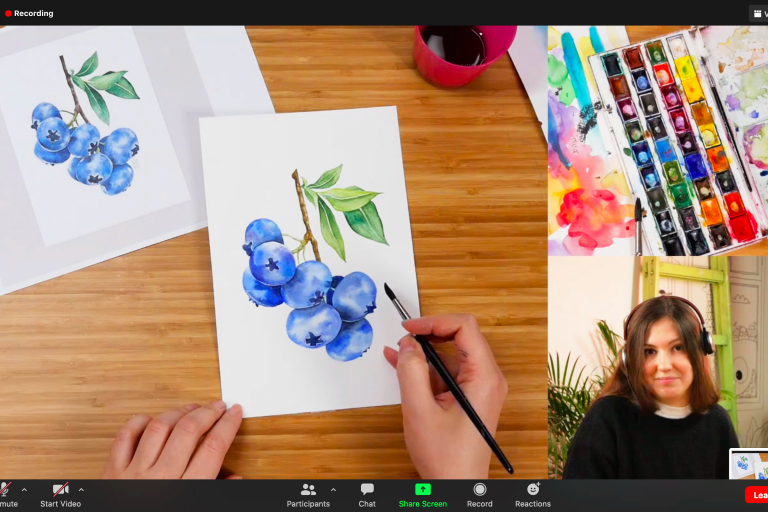Select the watercolor palette video tile
Screen dimensions: 768x512
(657, 140)
